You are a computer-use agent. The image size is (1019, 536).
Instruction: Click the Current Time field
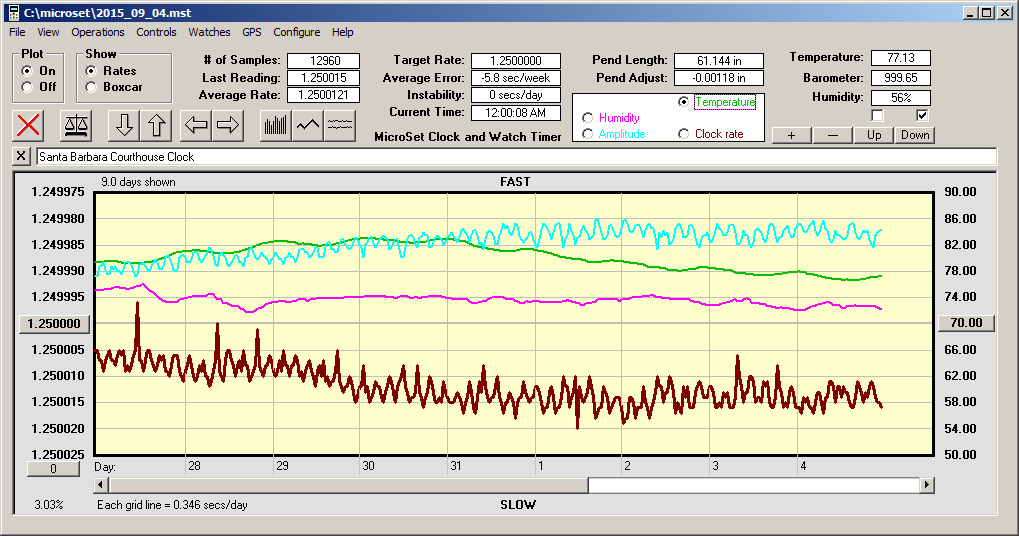point(516,112)
